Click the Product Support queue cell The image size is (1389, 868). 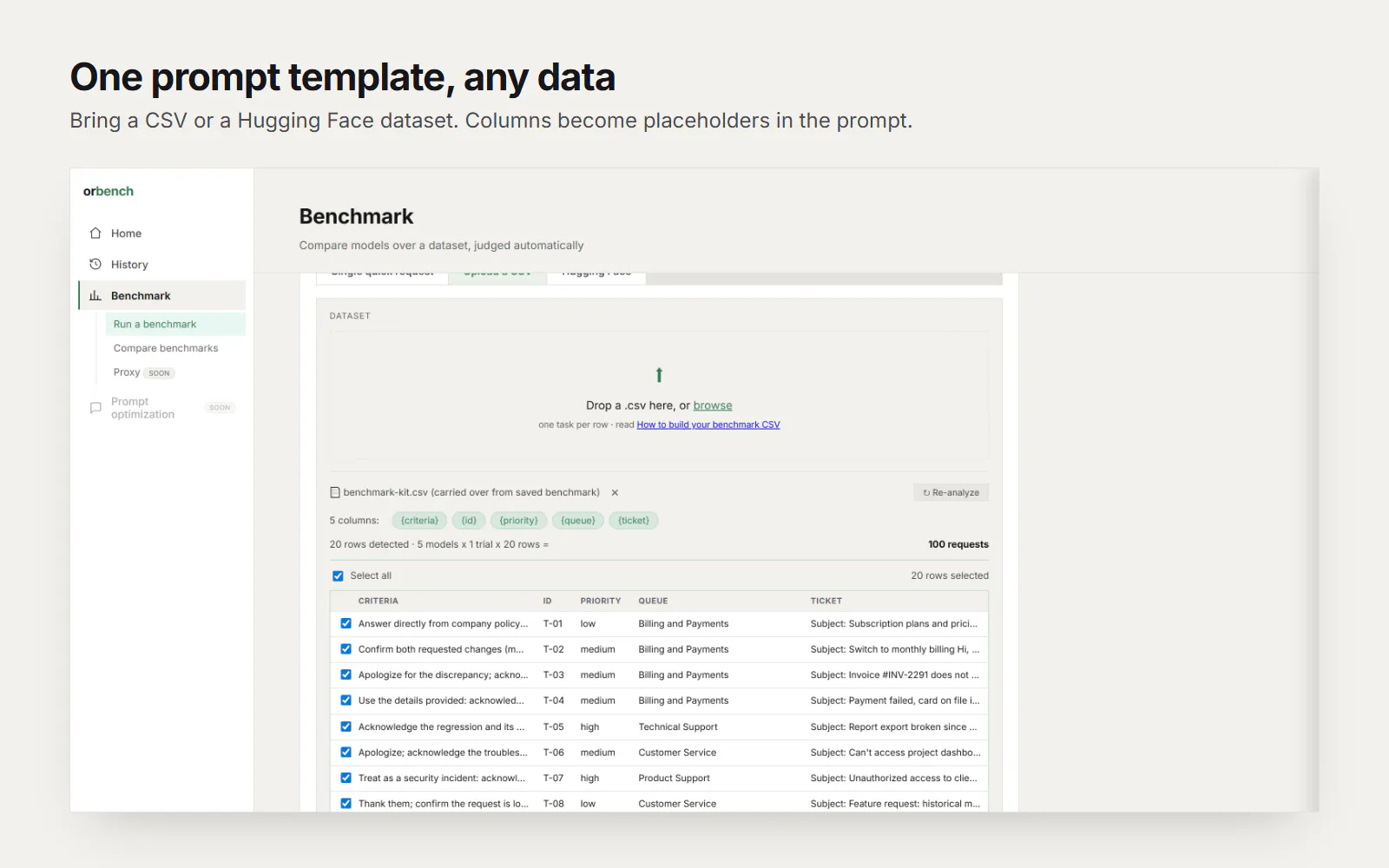pyautogui.click(x=674, y=778)
